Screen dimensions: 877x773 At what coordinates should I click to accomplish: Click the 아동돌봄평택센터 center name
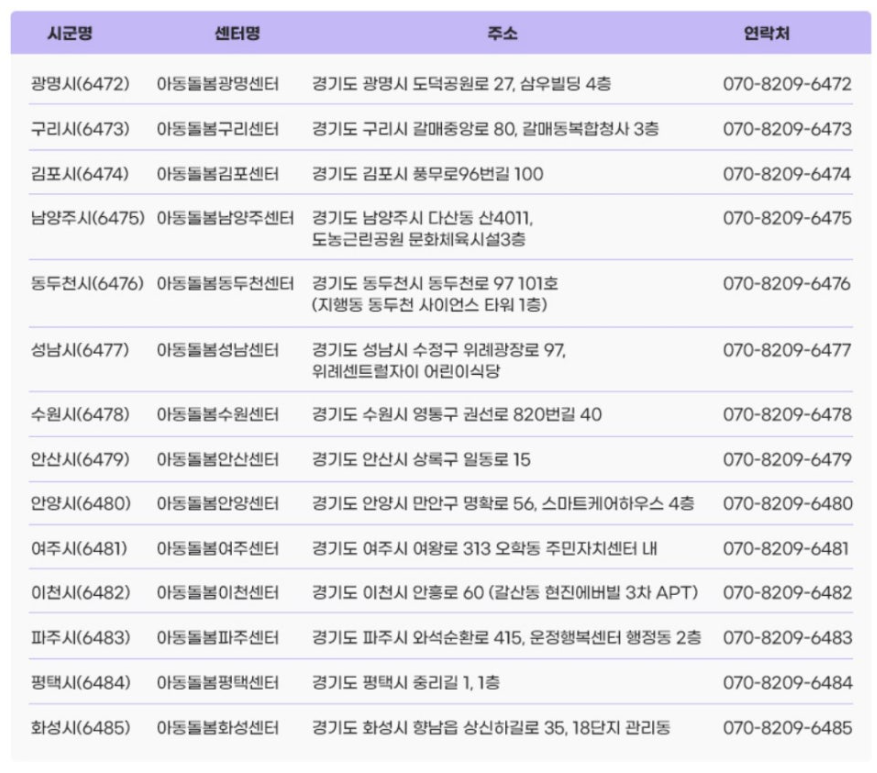[x=218, y=682]
